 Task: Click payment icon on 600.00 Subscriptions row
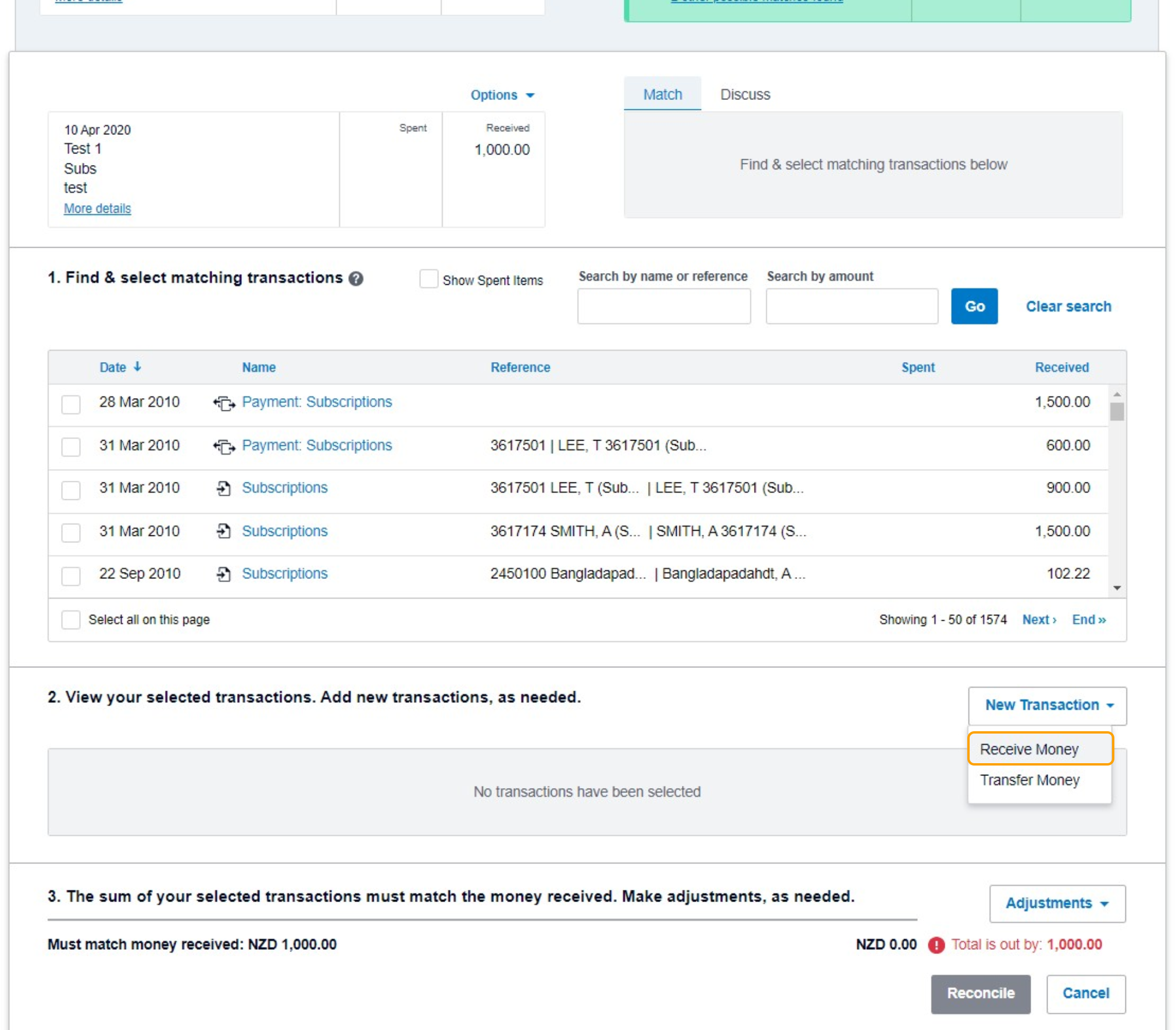(x=224, y=446)
